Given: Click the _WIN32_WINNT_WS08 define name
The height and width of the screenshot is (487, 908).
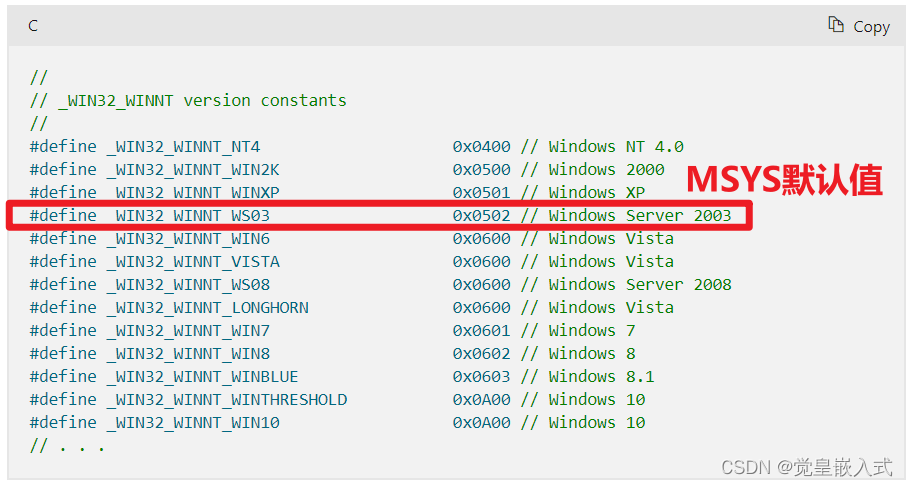Looking at the screenshot, I should tap(189, 285).
